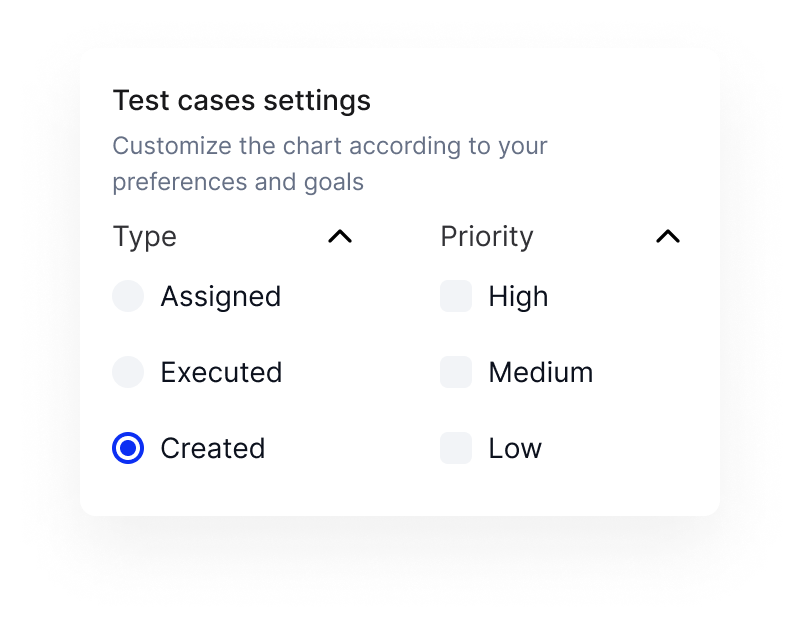The width and height of the screenshot is (800, 628).
Task: Click the High label text
Action: pos(518,297)
